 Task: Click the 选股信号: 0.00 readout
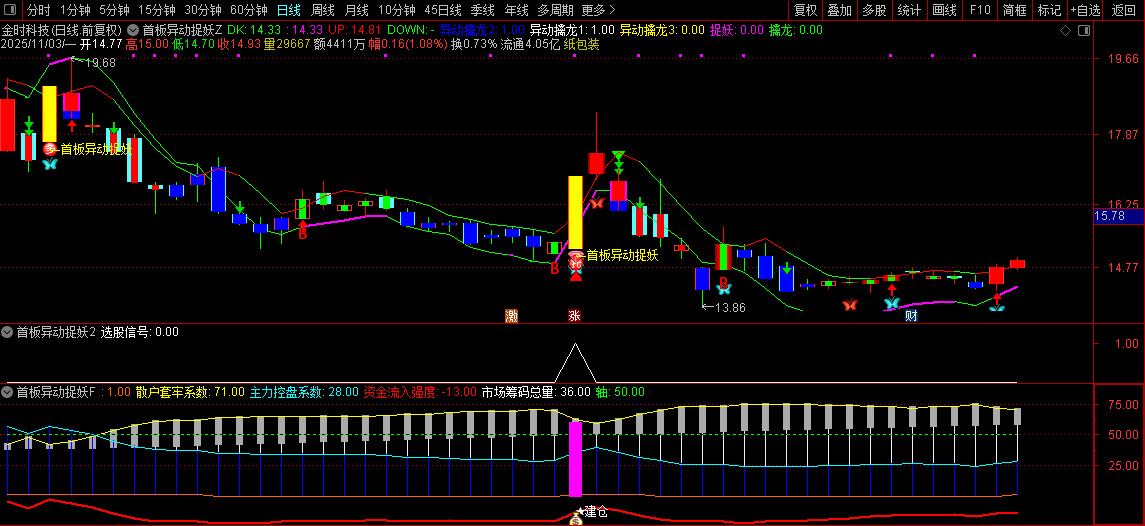coord(139,332)
